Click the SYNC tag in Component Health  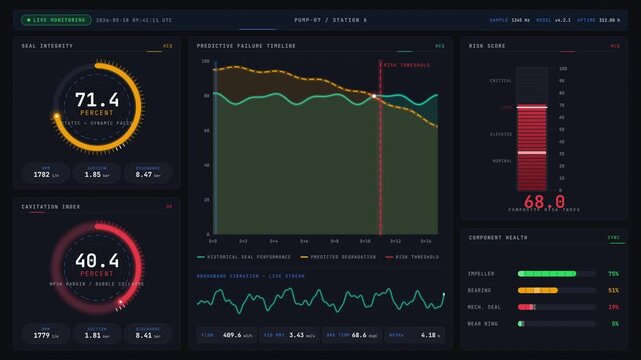coord(613,237)
